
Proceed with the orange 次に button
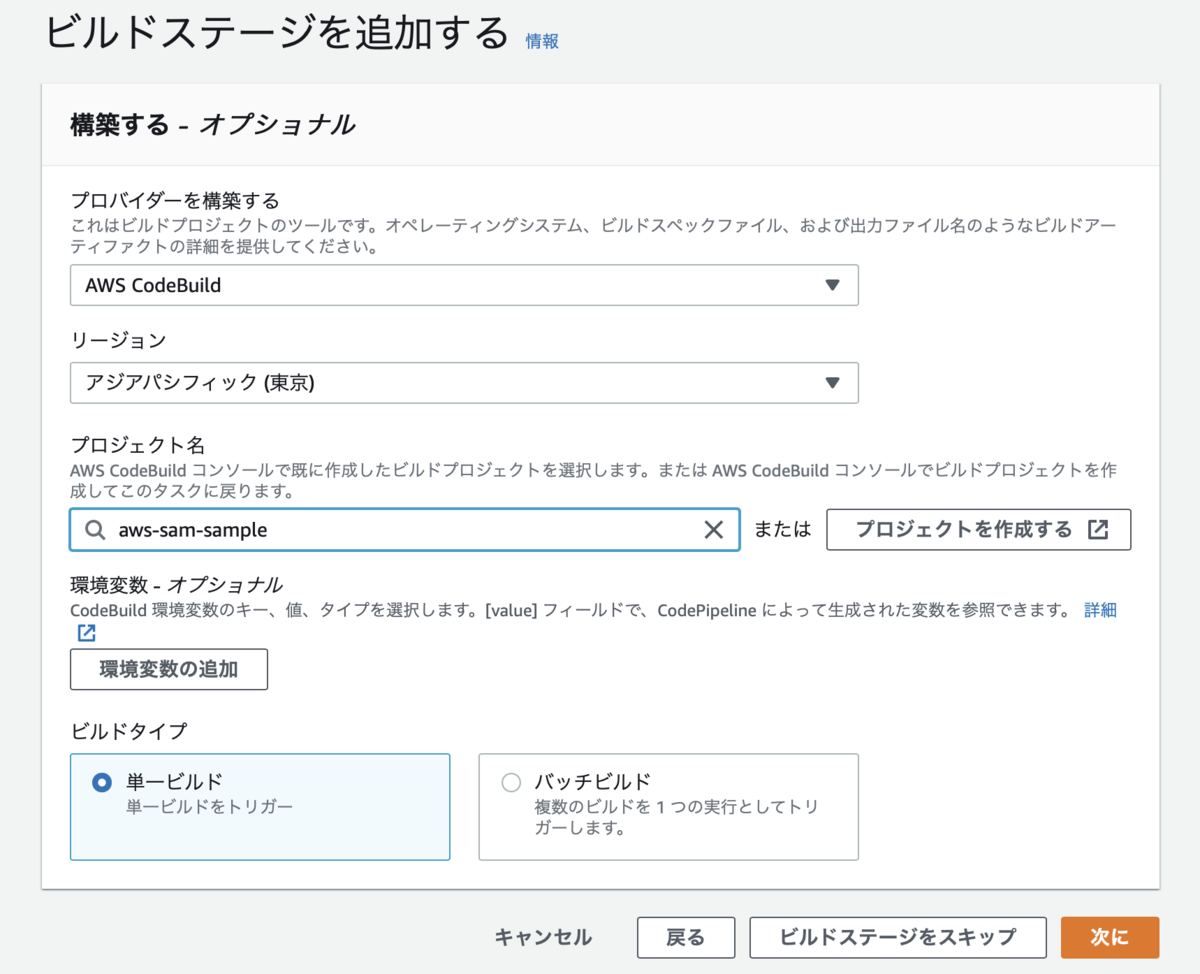click(x=1109, y=937)
